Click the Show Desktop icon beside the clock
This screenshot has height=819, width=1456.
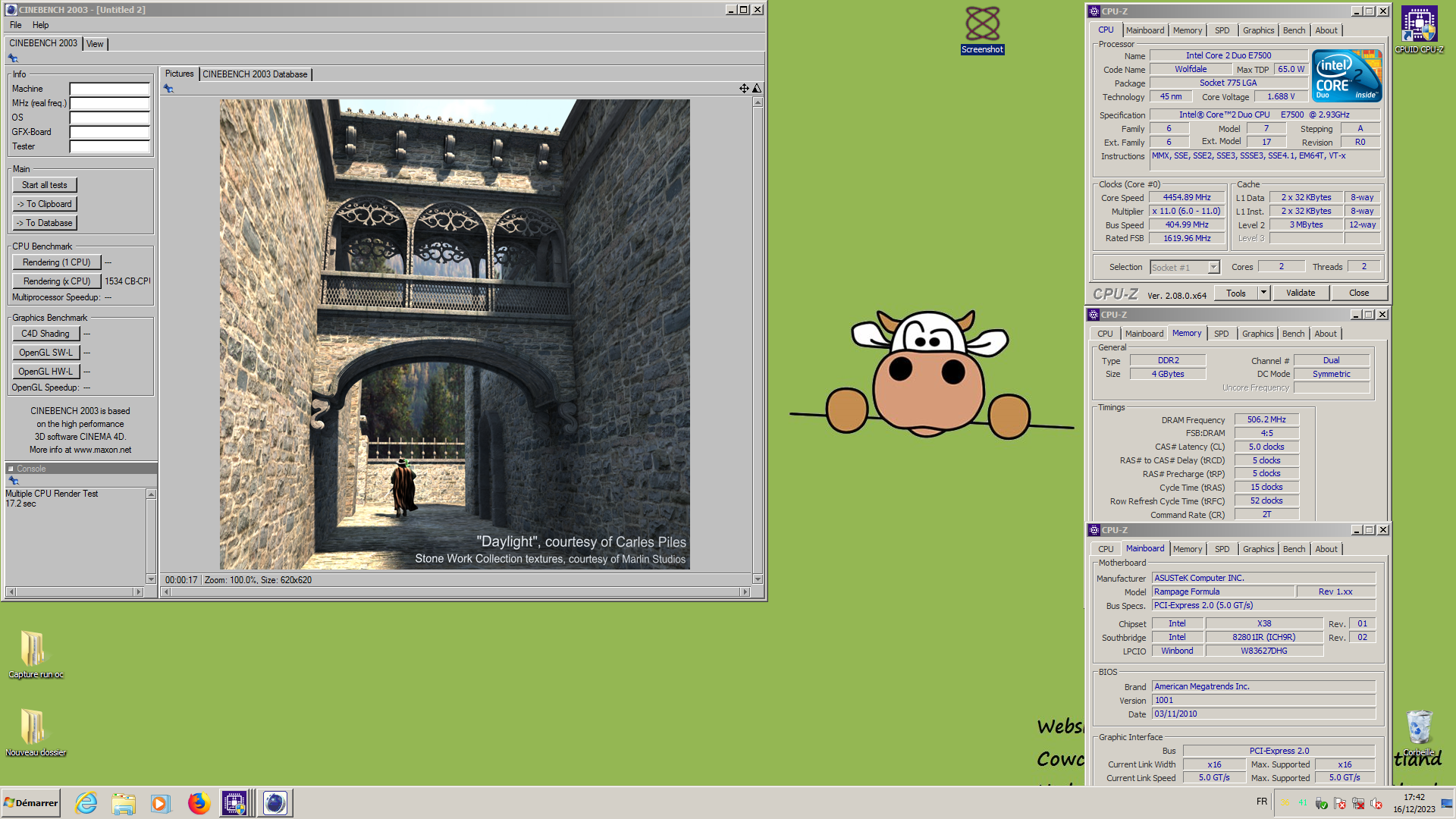tap(1447, 804)
